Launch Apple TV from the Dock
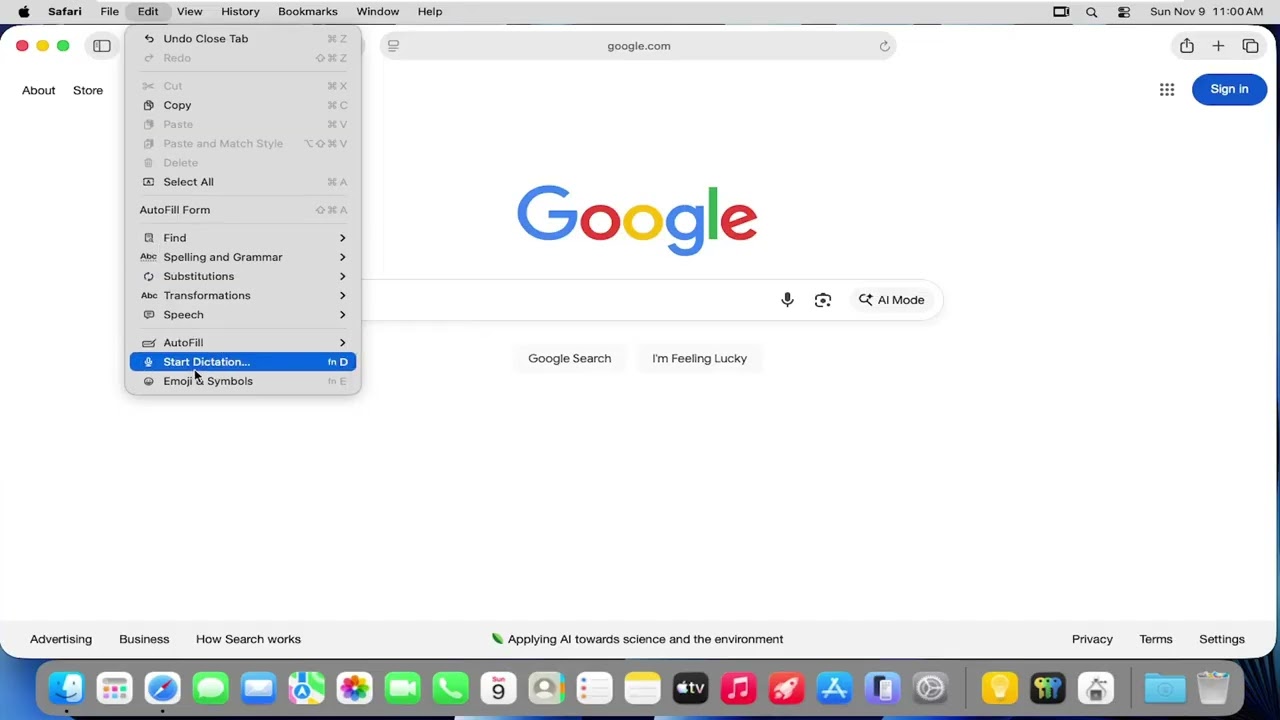This screenshot has height=720, width=1280. click(x=691, y=688)
